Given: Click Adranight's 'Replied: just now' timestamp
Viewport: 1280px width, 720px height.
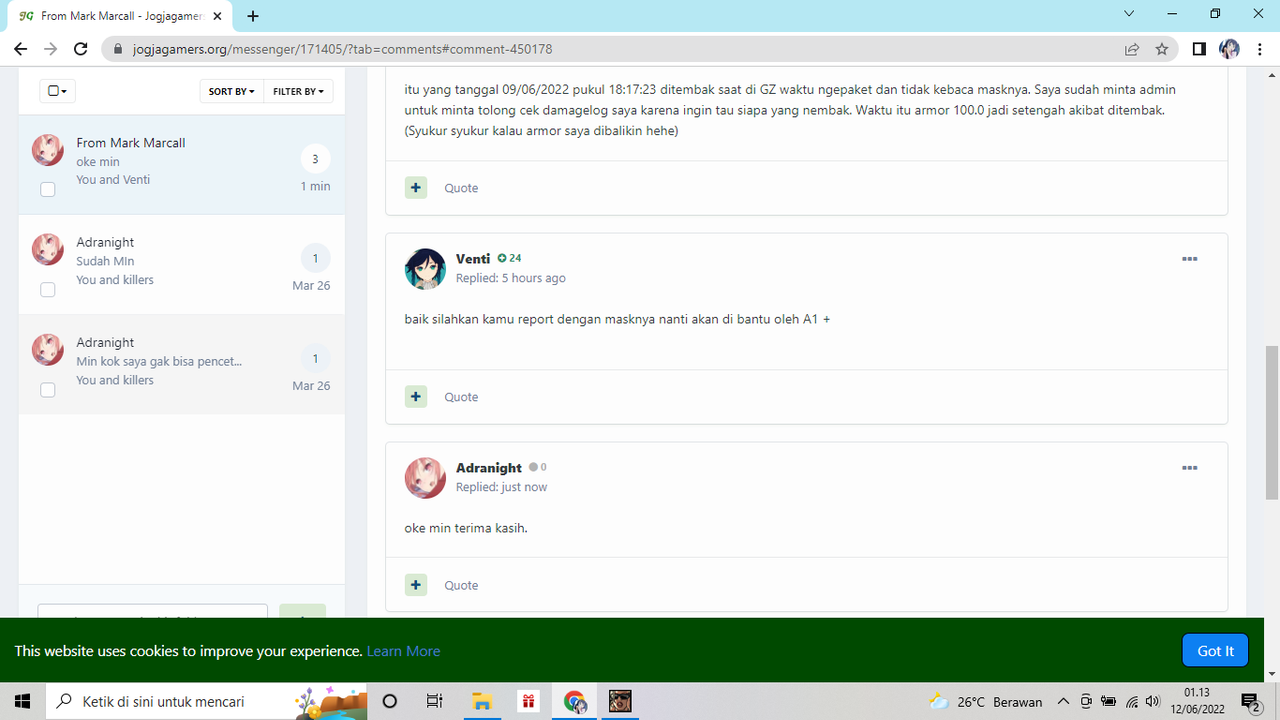Looking at the screenshot, I should [x=502, y=487].
